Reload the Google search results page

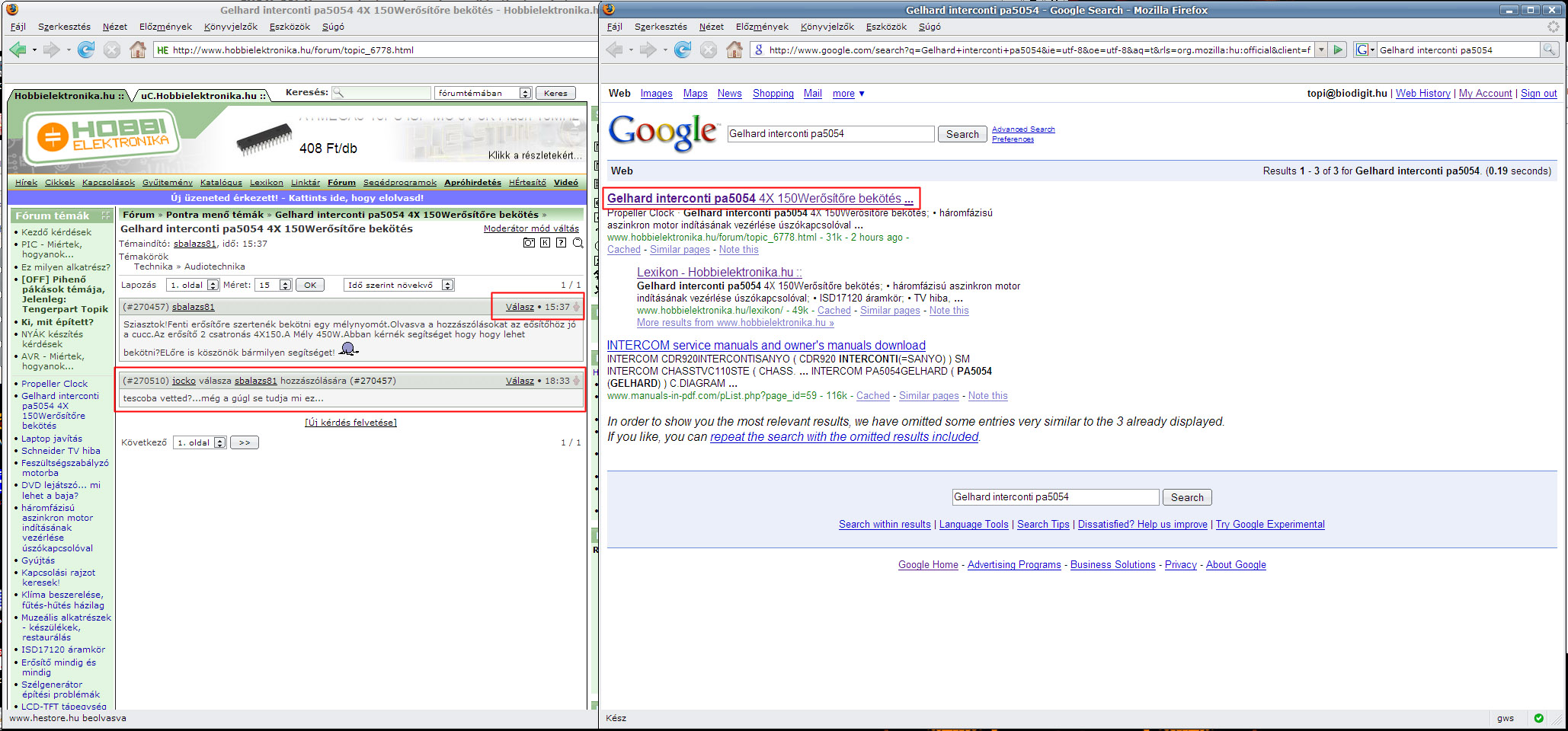click(x=683, y=50)
